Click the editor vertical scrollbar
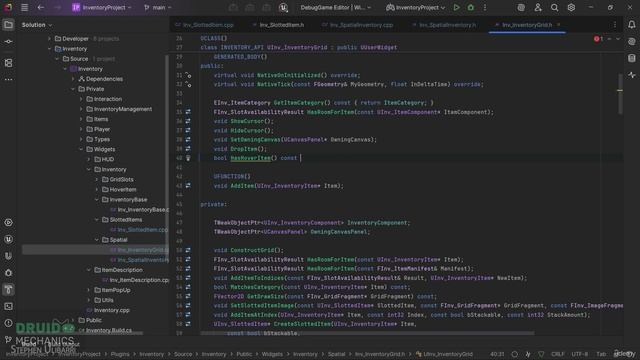Screen dimensions: 640x360 [x=620, y=94]
